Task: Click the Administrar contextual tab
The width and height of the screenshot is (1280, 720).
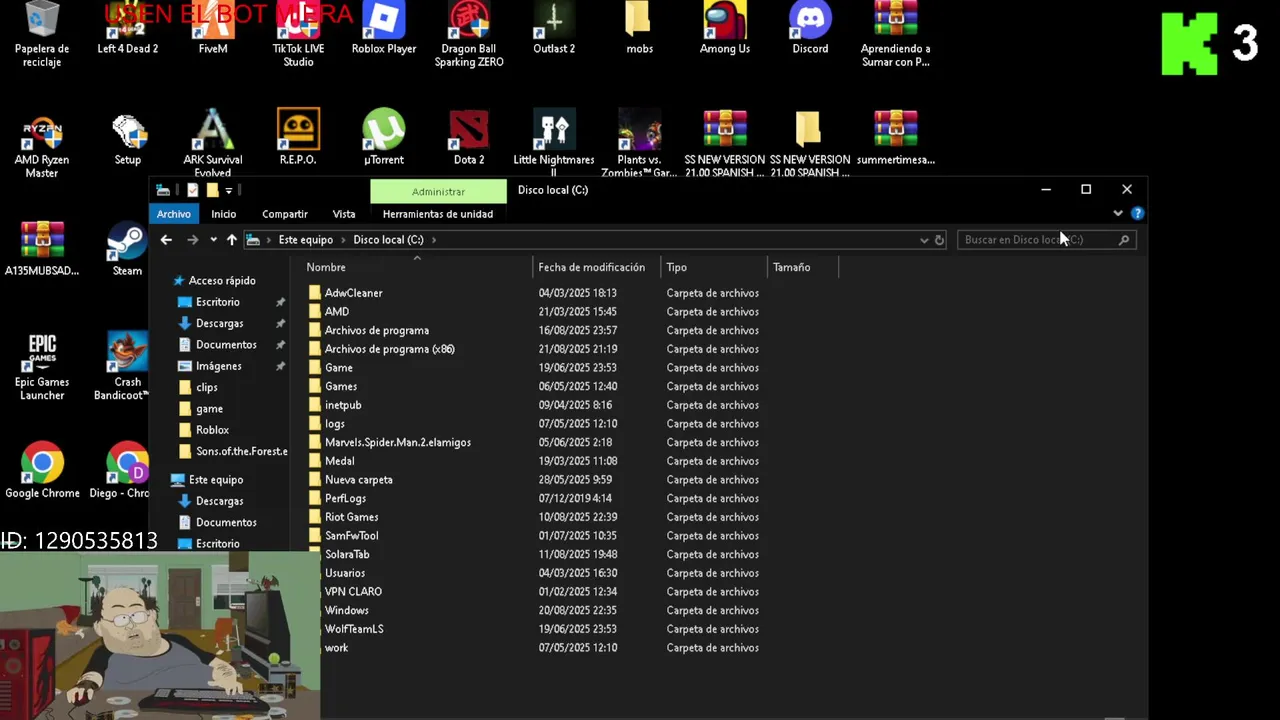Action: 438,191
